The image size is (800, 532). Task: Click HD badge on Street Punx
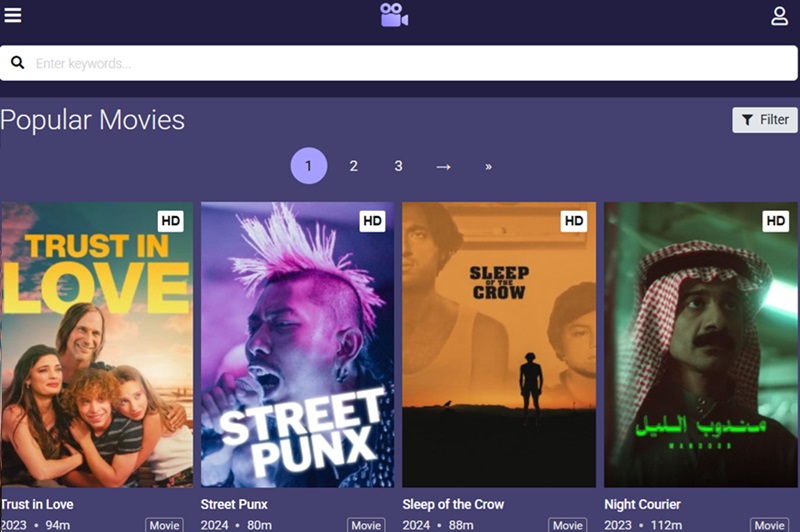(x=372, y=221)
